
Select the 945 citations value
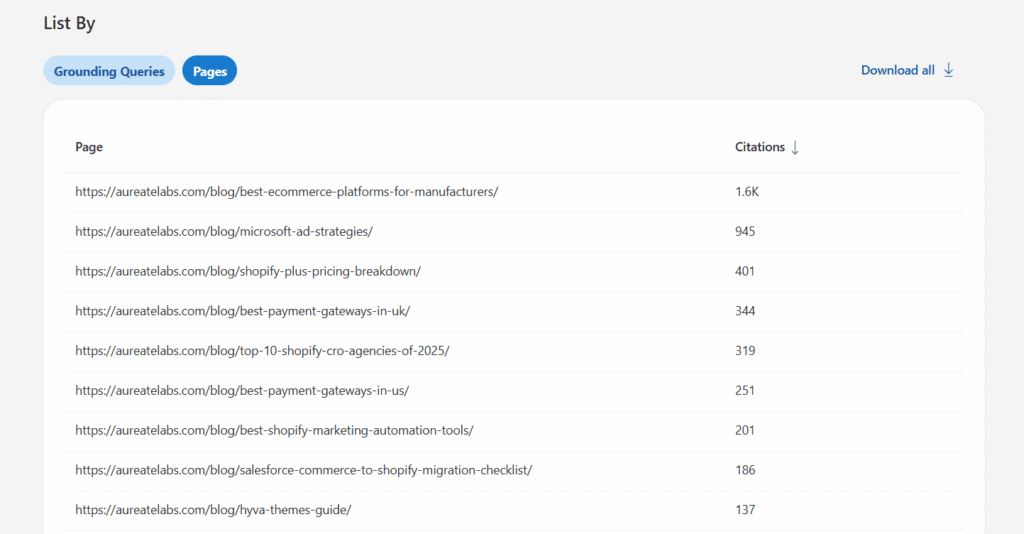(x=745, y=231)
